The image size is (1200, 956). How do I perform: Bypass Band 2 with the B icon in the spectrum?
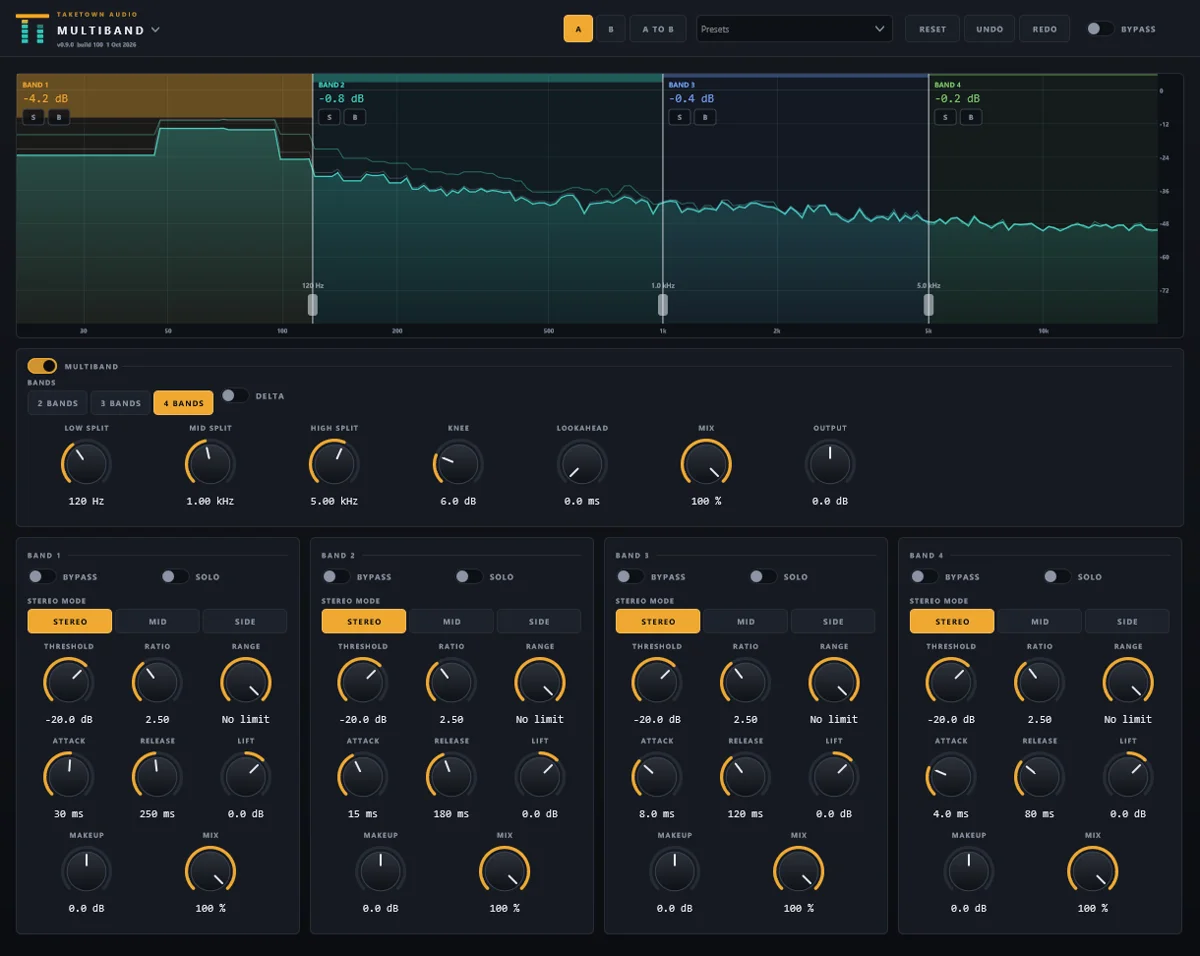[355, 117]
